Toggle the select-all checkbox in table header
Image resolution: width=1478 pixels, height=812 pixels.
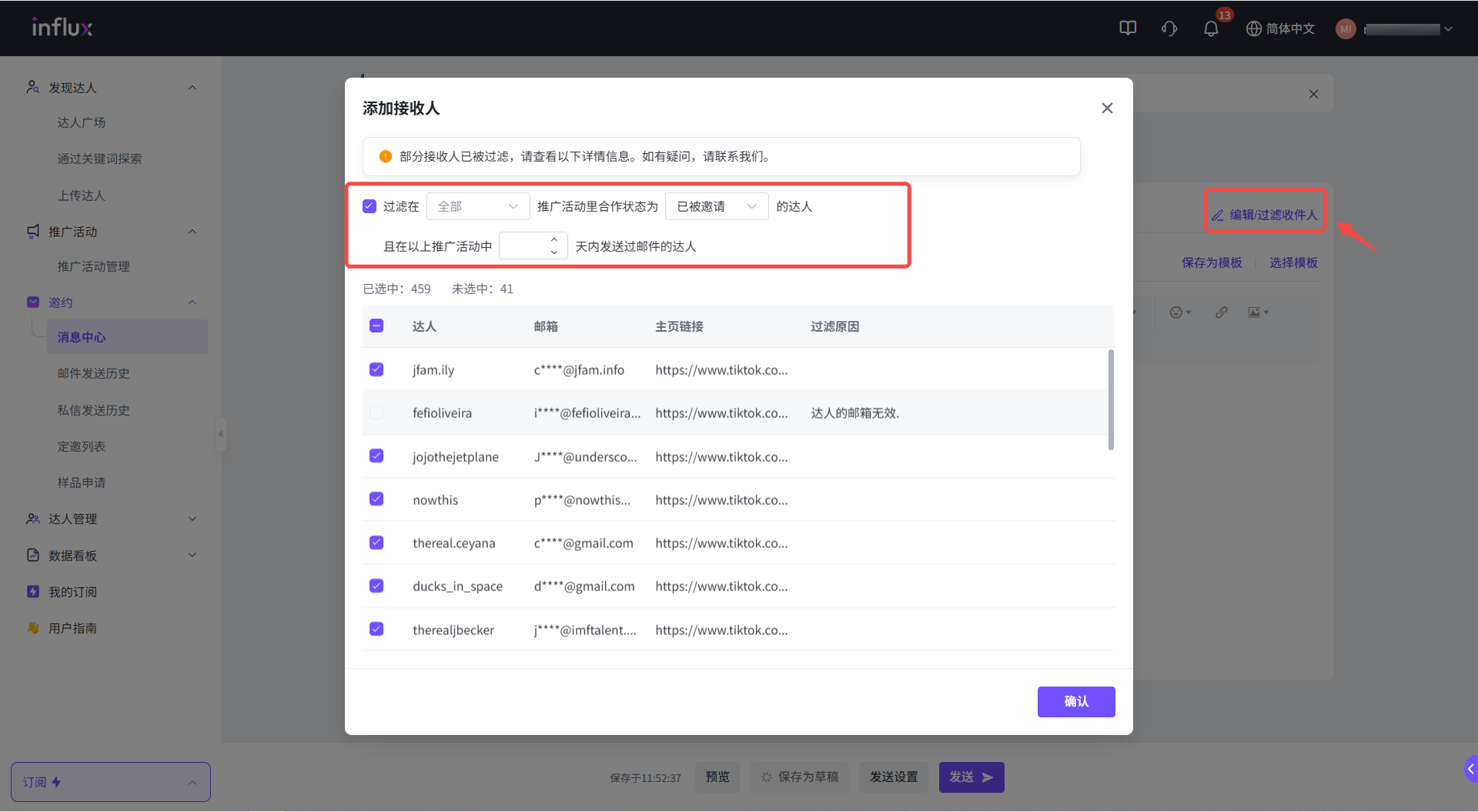point(376,326)
